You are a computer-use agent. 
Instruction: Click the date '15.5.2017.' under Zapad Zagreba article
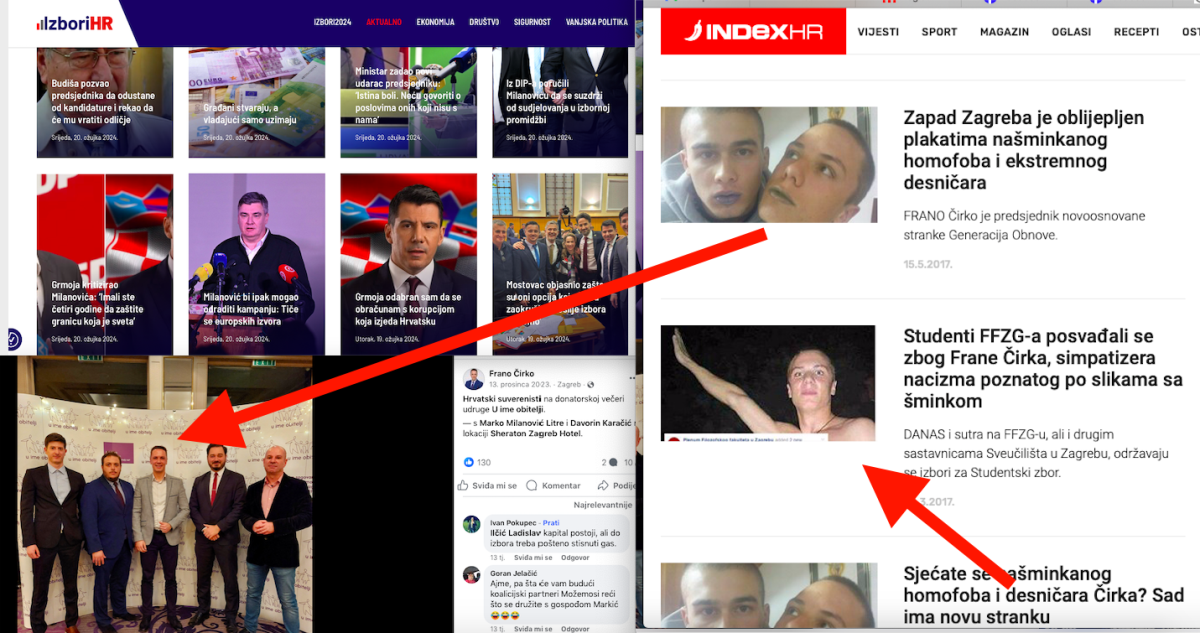tap(927, 265)
